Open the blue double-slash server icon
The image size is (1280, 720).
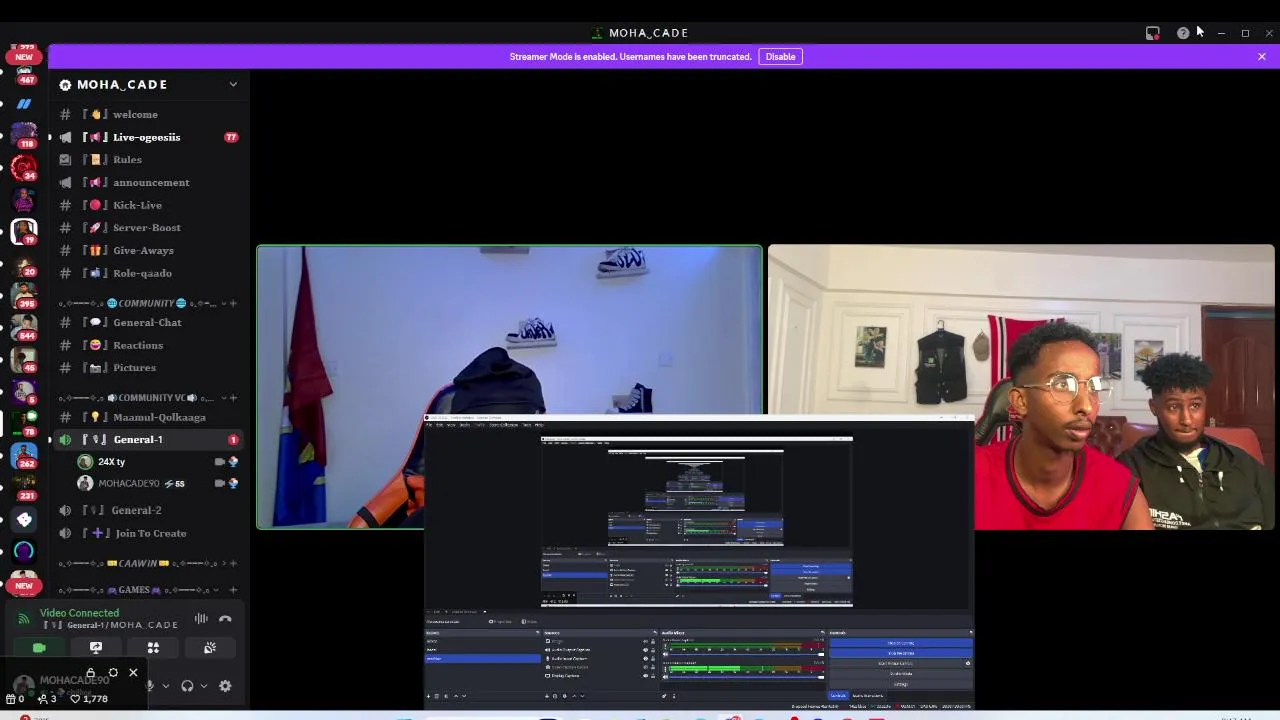[24, 103]
